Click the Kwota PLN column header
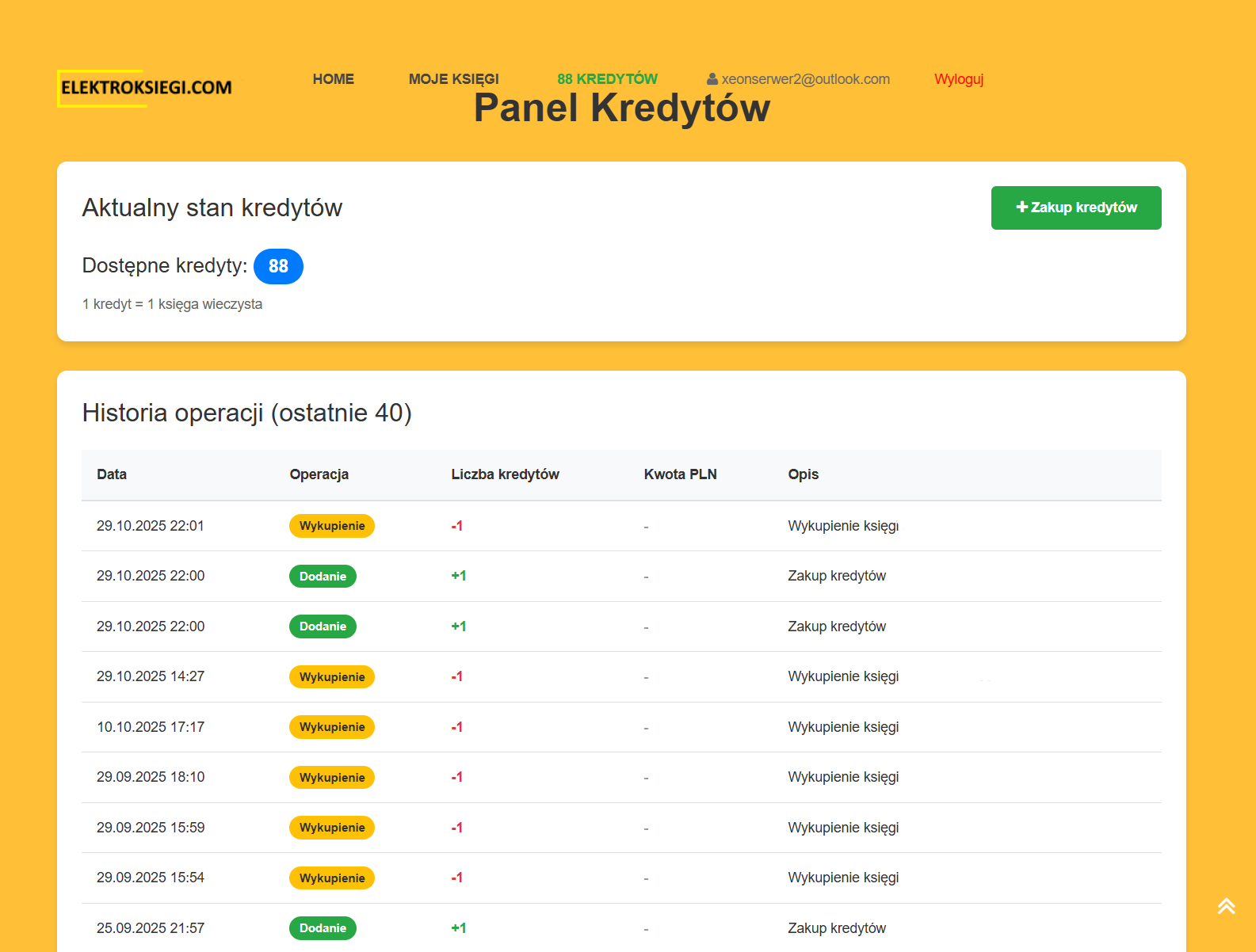1256x952 pixels. [680, 474]
